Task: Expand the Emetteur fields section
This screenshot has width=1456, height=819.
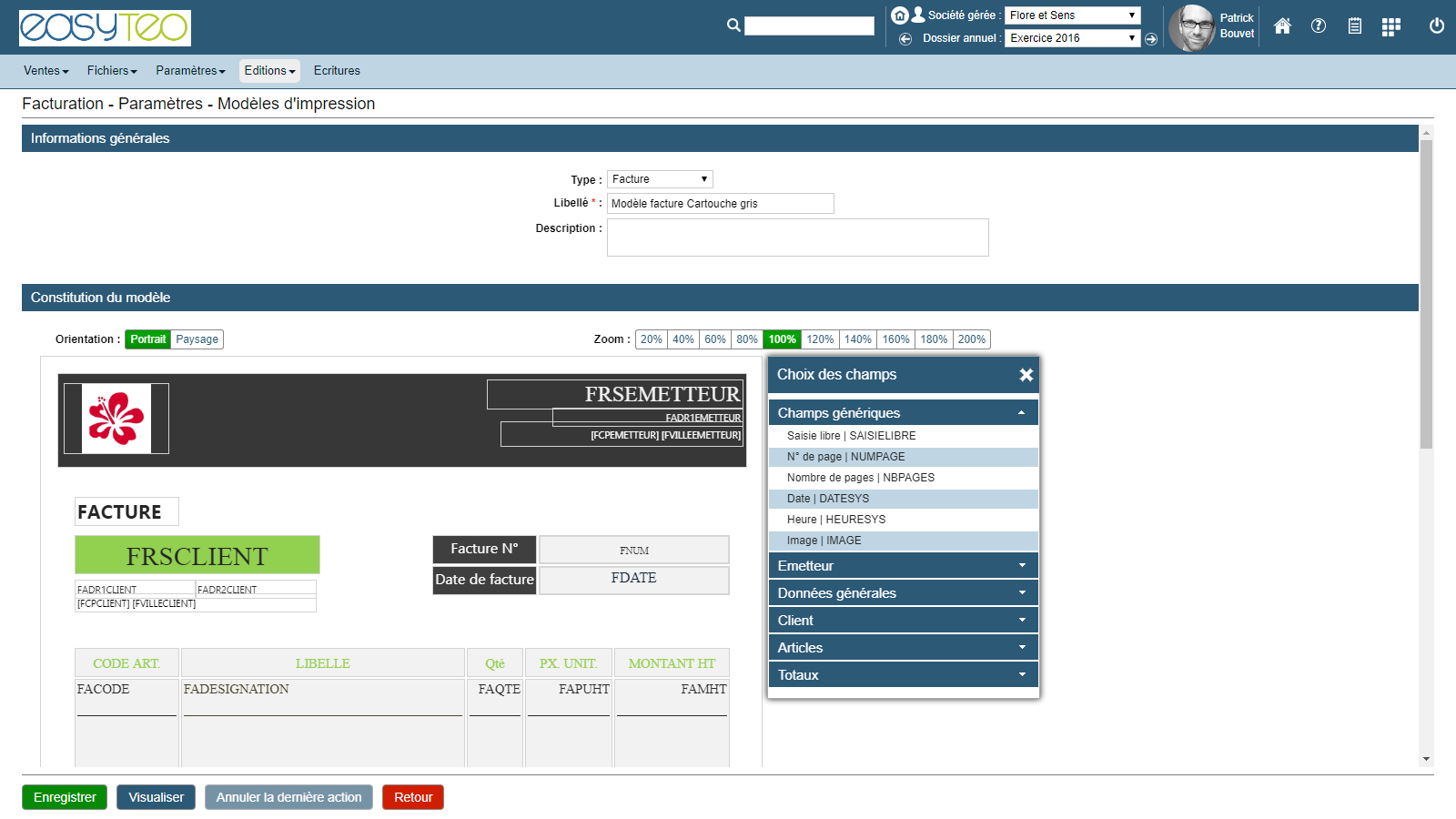Action: coord(903,566)
